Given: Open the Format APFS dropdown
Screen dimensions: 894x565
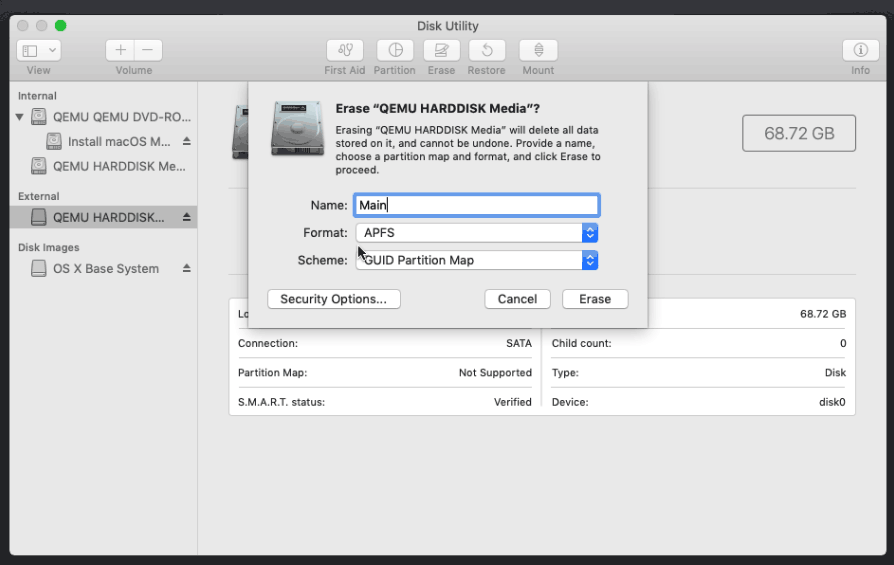Looking at the screenshot, I should point(477,233).
